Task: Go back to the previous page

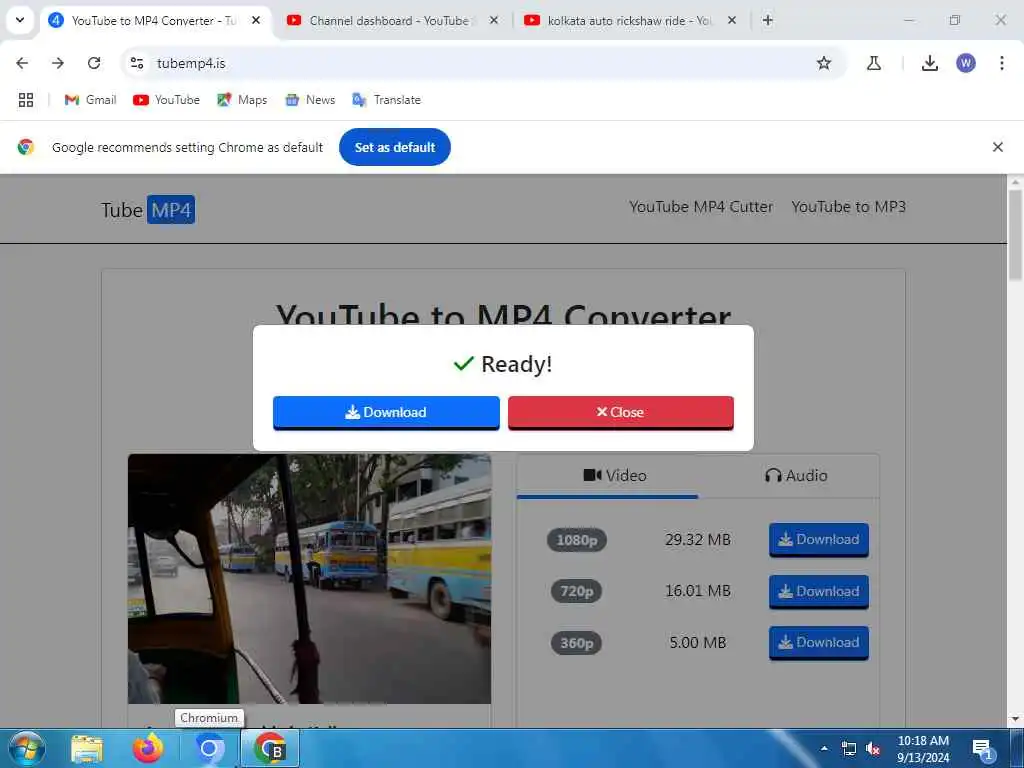Action: [x=22, y=63]
